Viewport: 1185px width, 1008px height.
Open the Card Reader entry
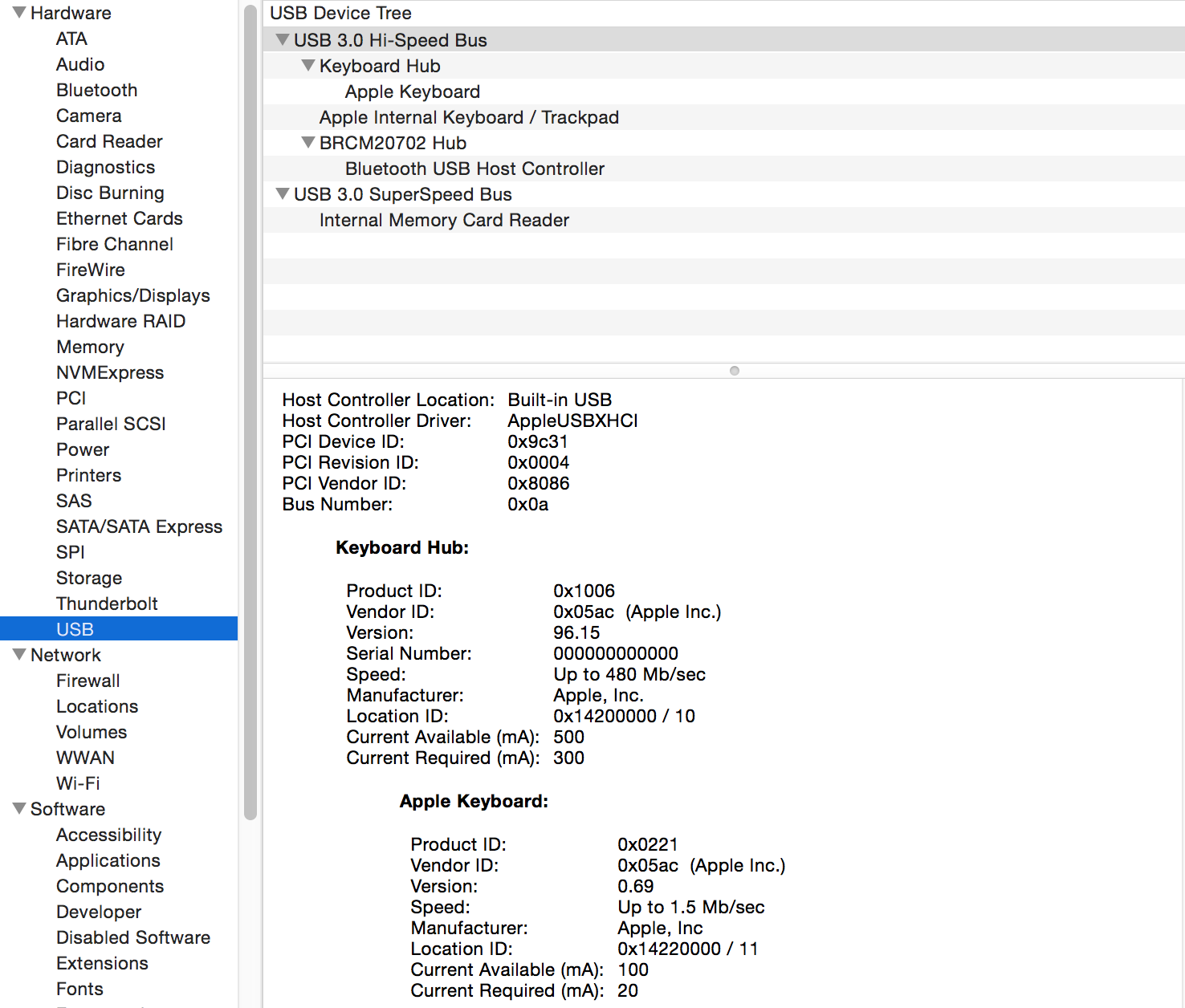pos(109,141)
